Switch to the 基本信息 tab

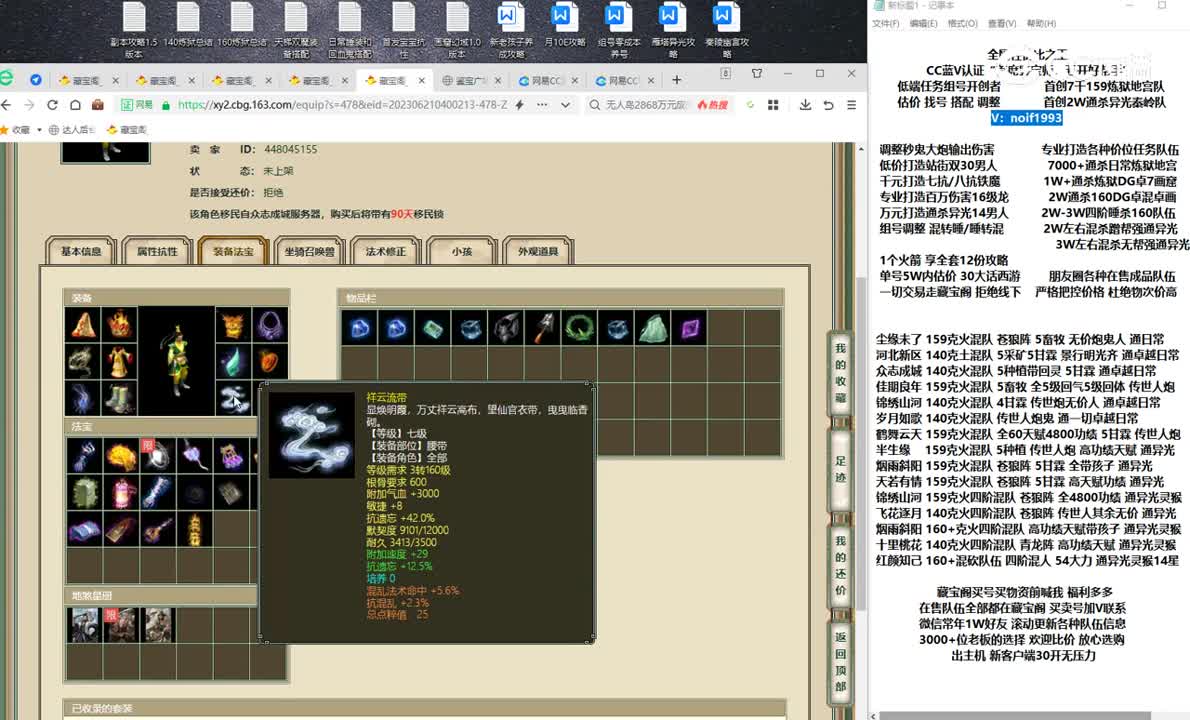81,252
